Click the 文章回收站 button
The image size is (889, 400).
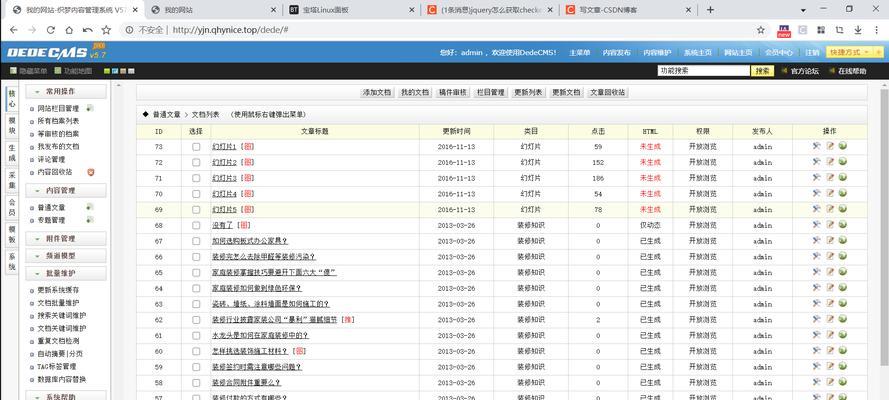[608, 92]
